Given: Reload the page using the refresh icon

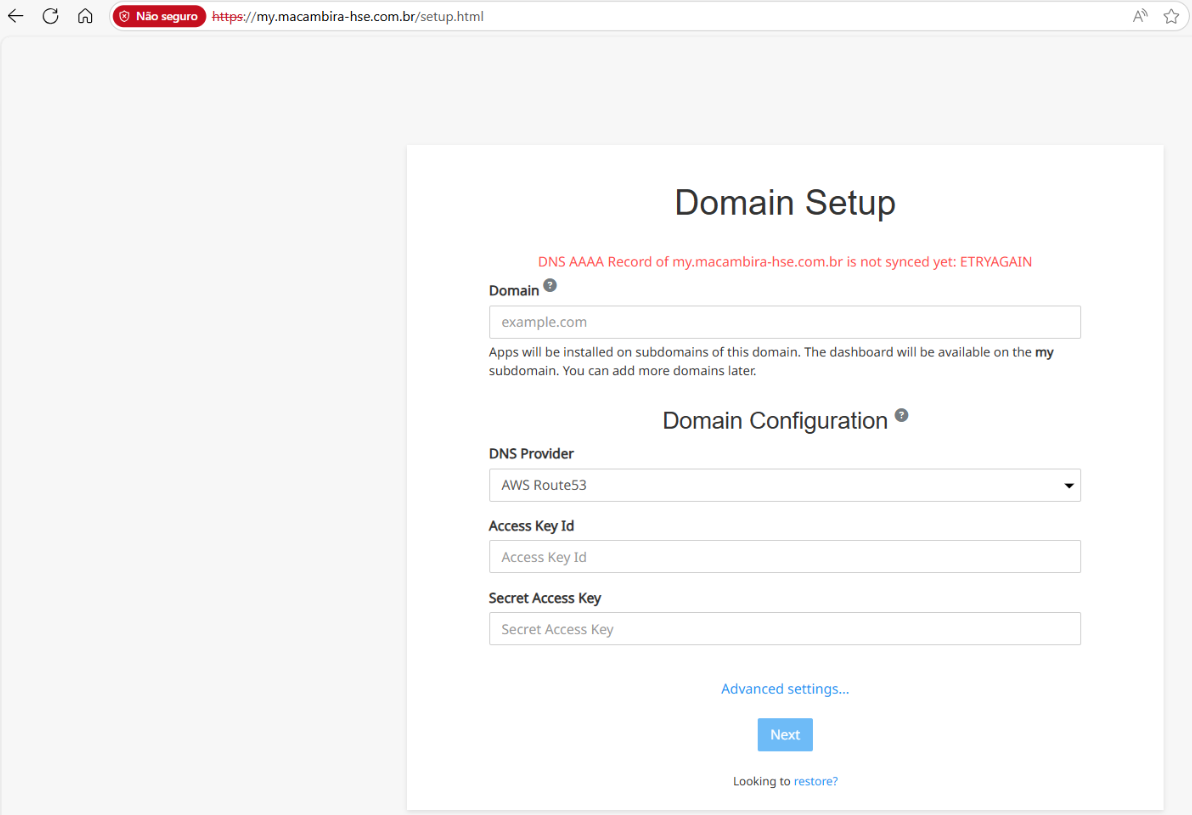Looking at the screenshot, I should point(50,16).
